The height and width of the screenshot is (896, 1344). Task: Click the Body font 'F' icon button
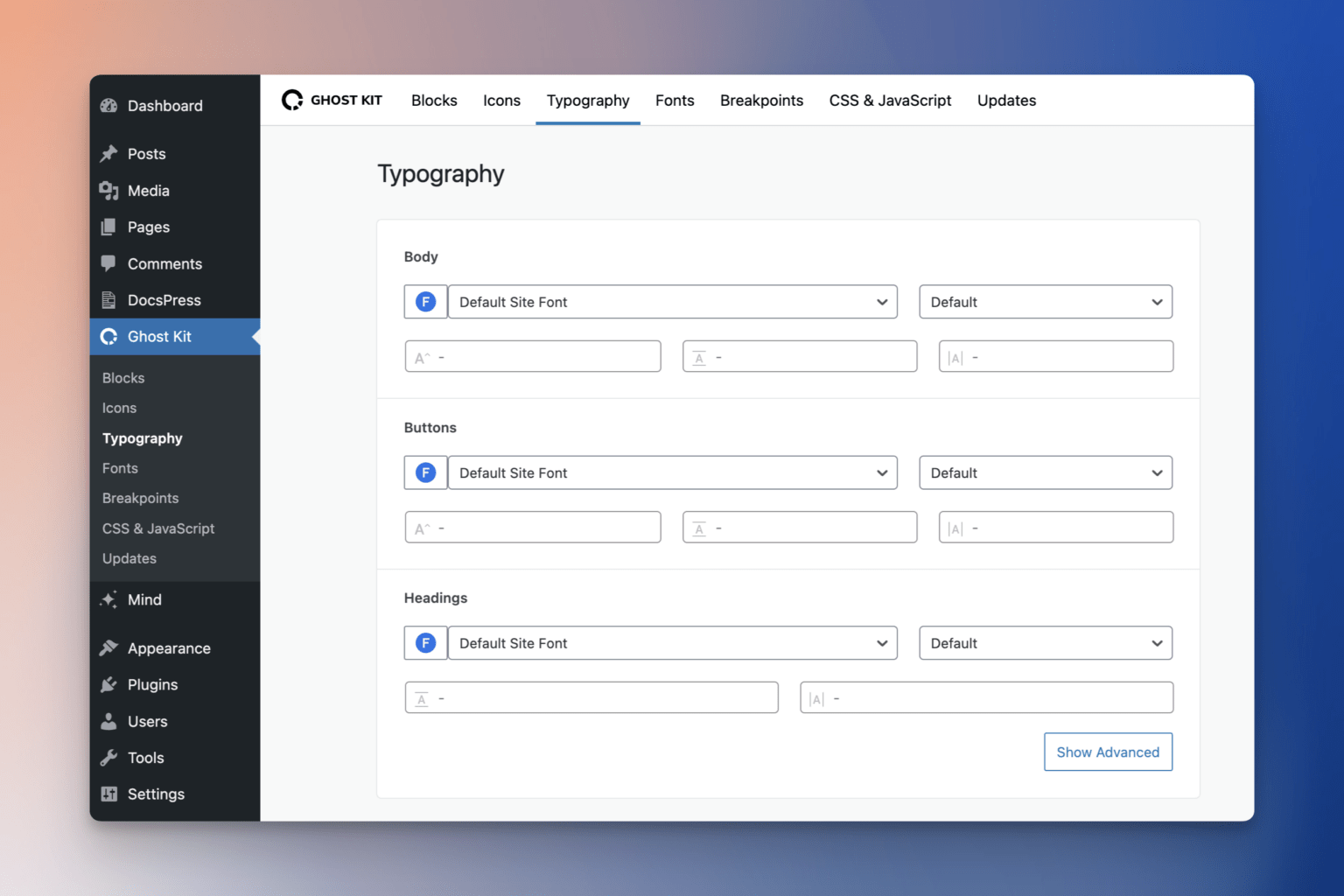(425, 302)
